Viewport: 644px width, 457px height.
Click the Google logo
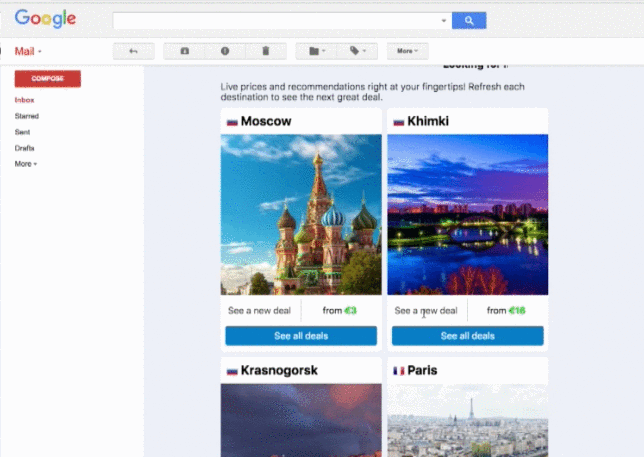tap(45, 19)
